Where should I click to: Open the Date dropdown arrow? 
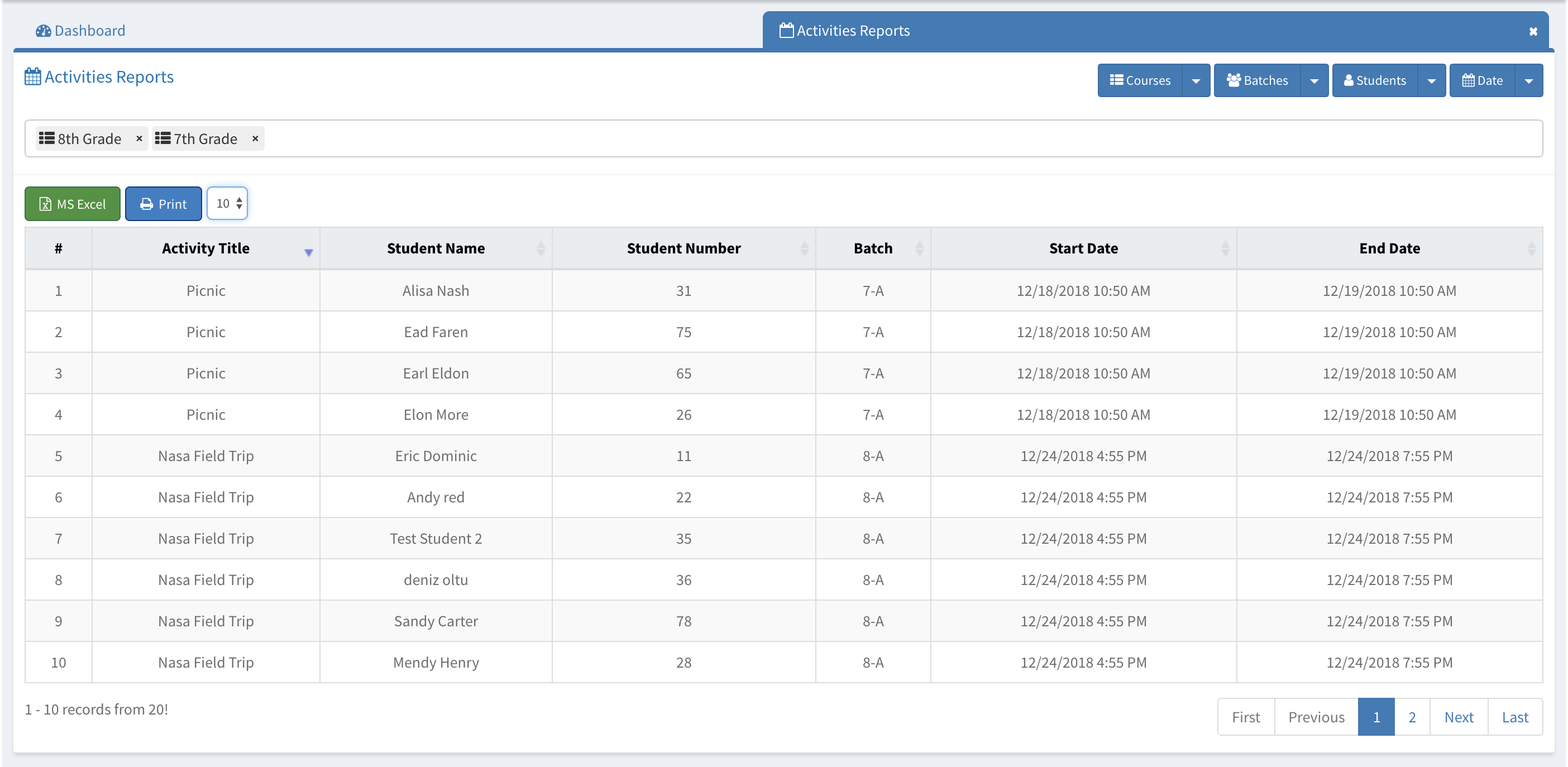click(1528, 81)
